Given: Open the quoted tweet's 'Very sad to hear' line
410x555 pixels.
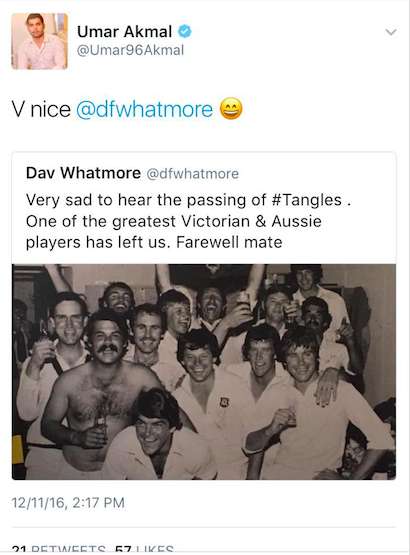Looking at the screenshot, I should (188, 200).
